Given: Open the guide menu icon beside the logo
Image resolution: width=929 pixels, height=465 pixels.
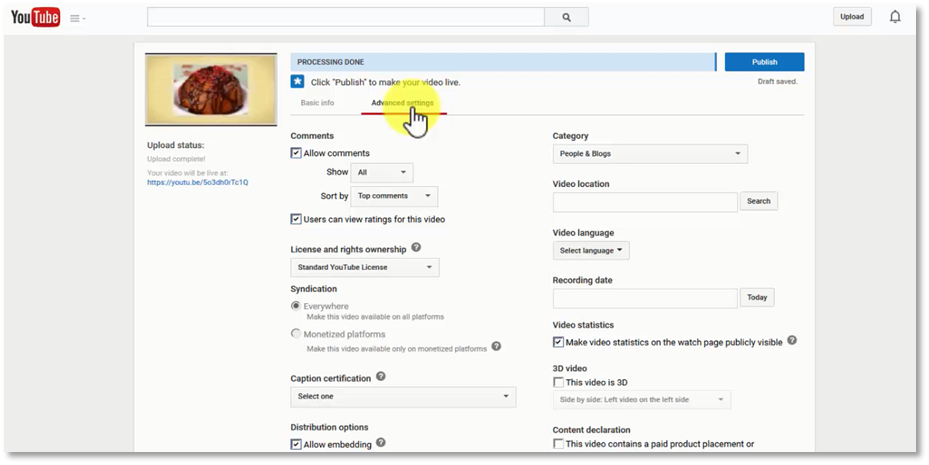Looking at the screenshot, I should point(78,18).
